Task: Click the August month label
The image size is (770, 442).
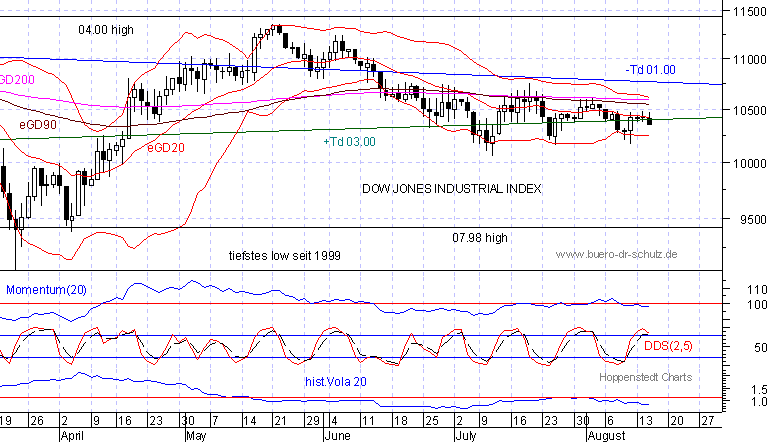Action: [607, 436]
